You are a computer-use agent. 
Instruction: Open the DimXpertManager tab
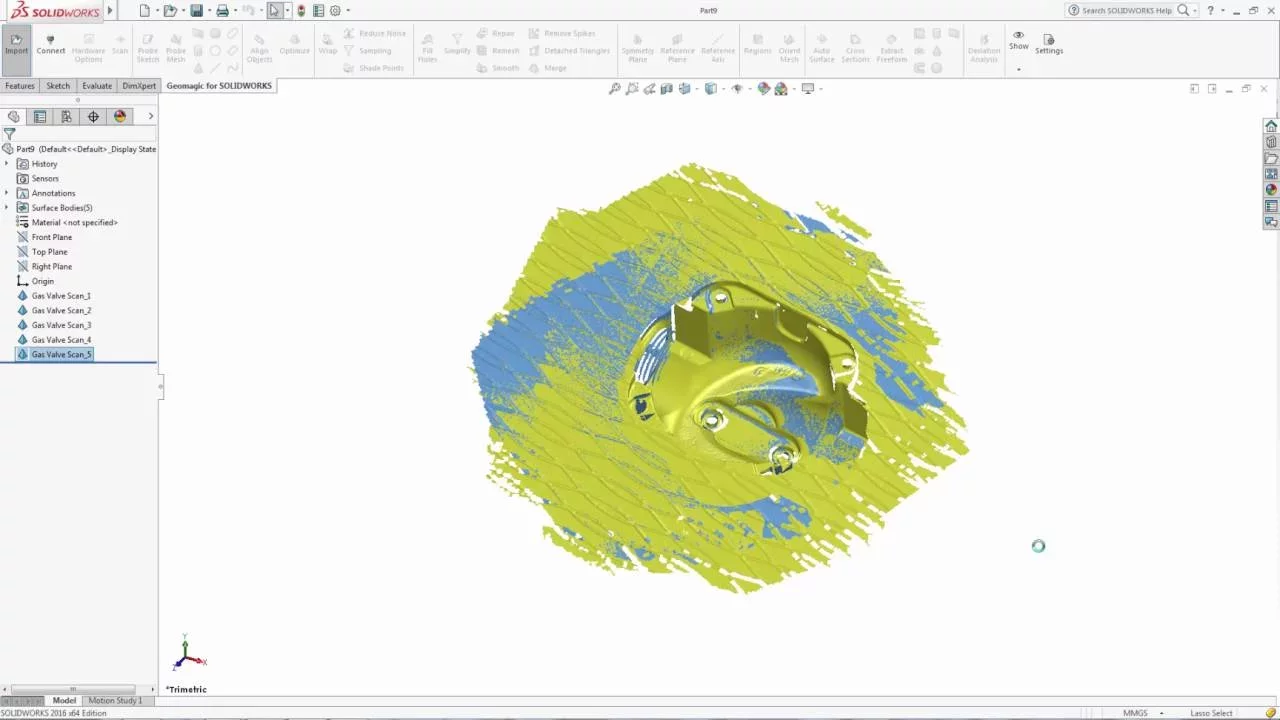[93, 116]
